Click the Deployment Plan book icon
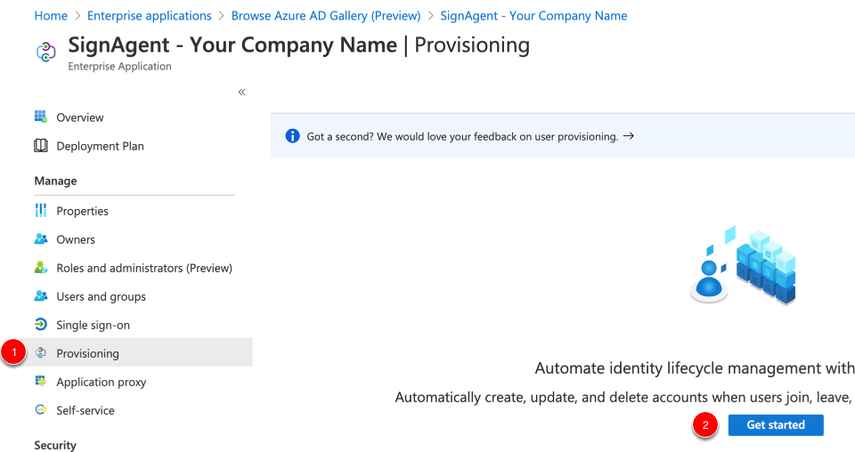 pos(40,146)
